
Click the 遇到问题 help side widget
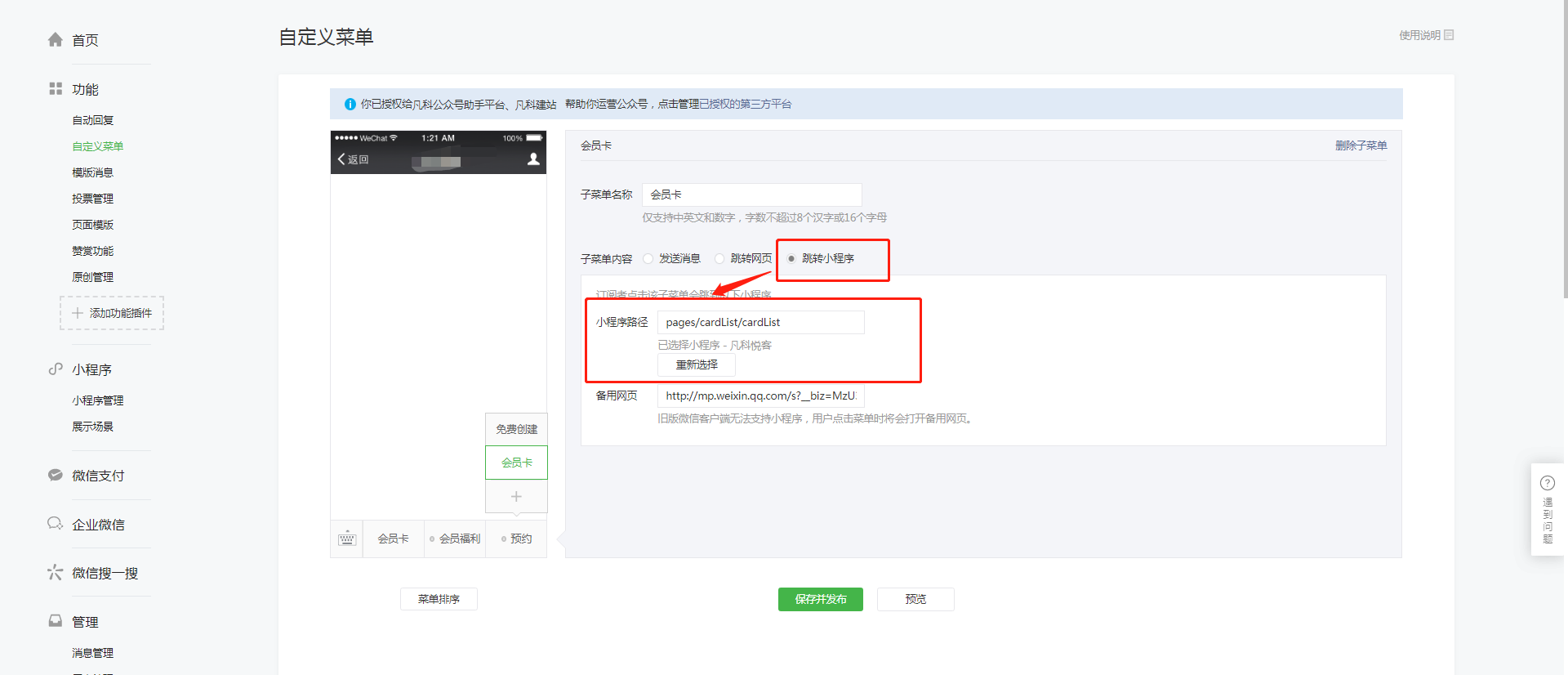1548,510
